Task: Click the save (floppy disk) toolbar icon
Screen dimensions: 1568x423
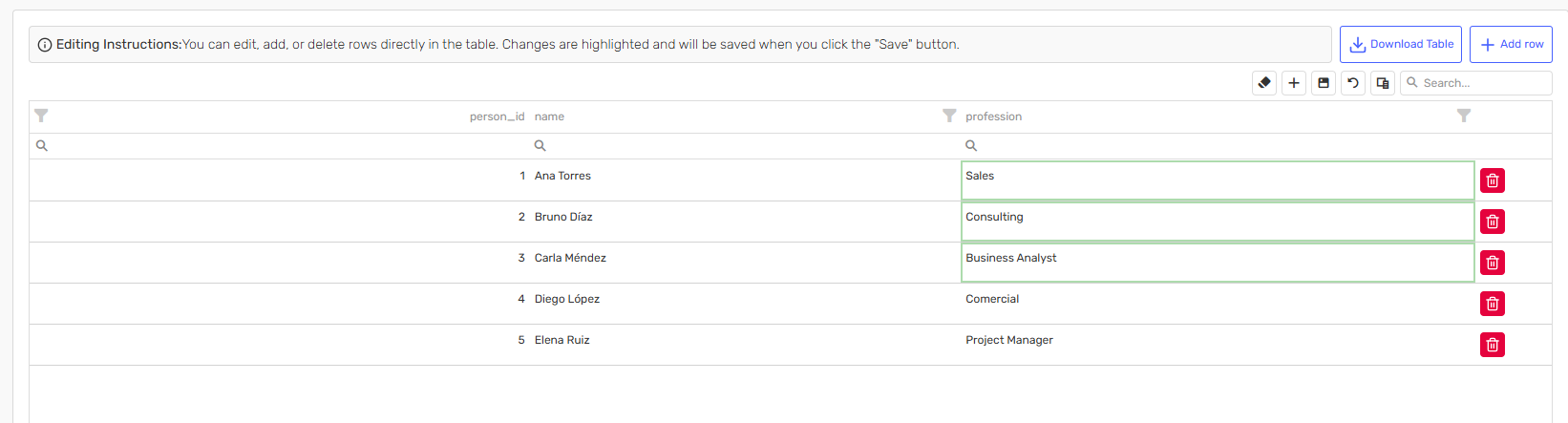Action: pos(1324,83)
